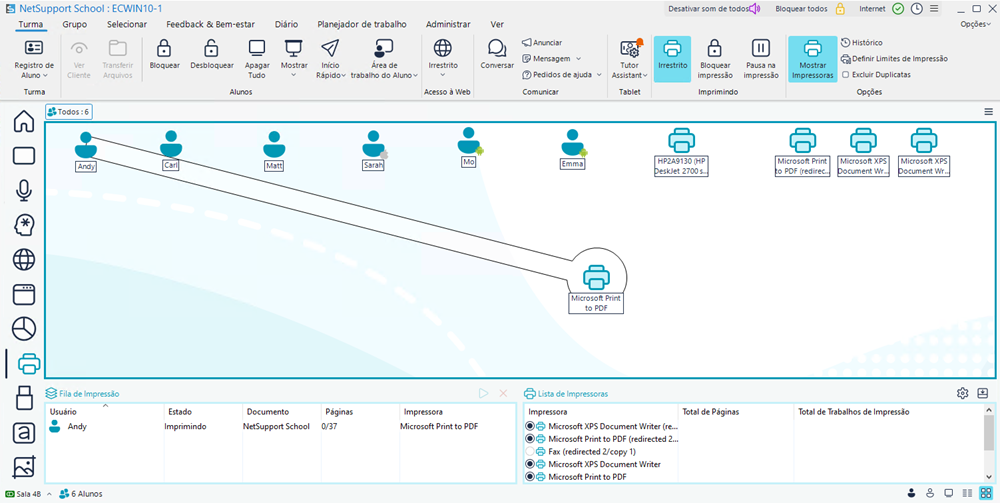Switch to monitor view in sidebar
The height and width of the screenshot is (503, 1000).
point(24,156)
